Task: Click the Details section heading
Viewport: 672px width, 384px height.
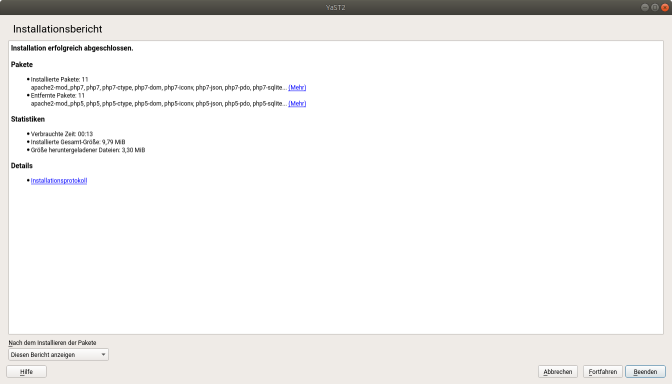Action: coord(21,165)
